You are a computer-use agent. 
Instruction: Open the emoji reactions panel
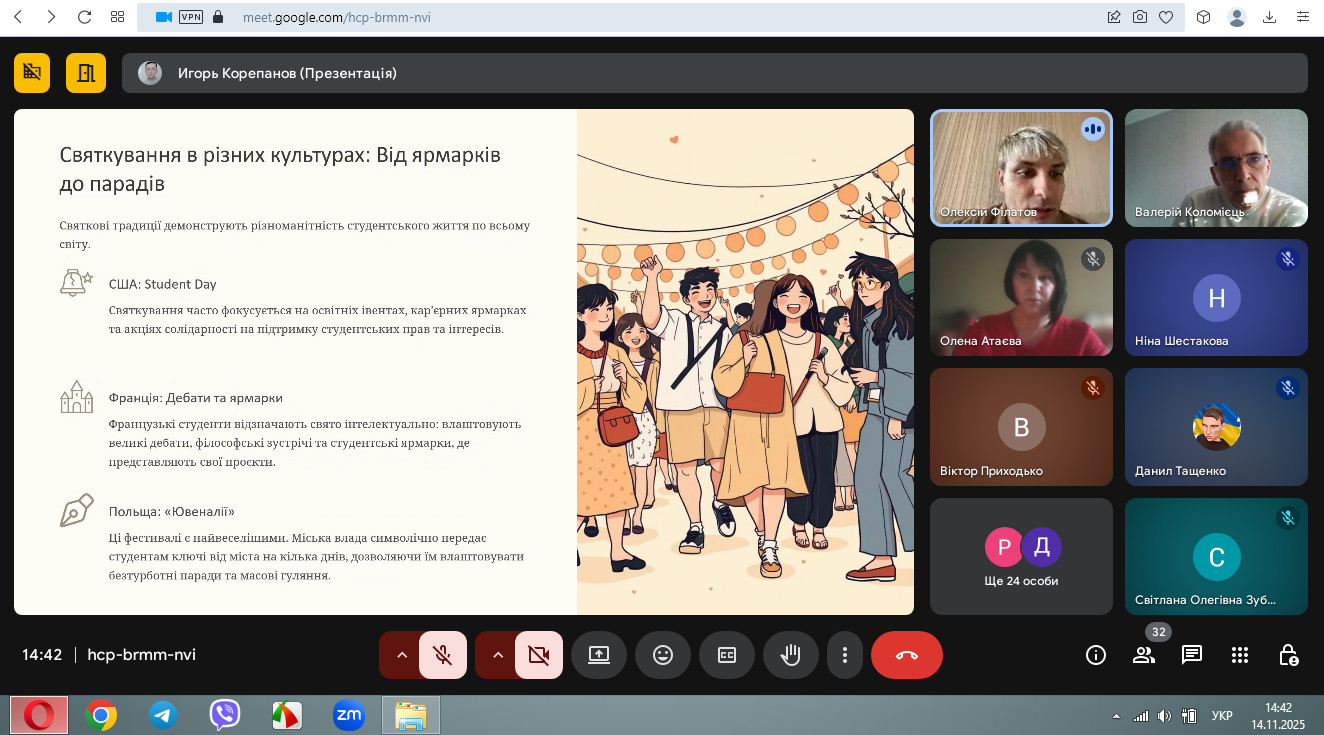point(662,655)
